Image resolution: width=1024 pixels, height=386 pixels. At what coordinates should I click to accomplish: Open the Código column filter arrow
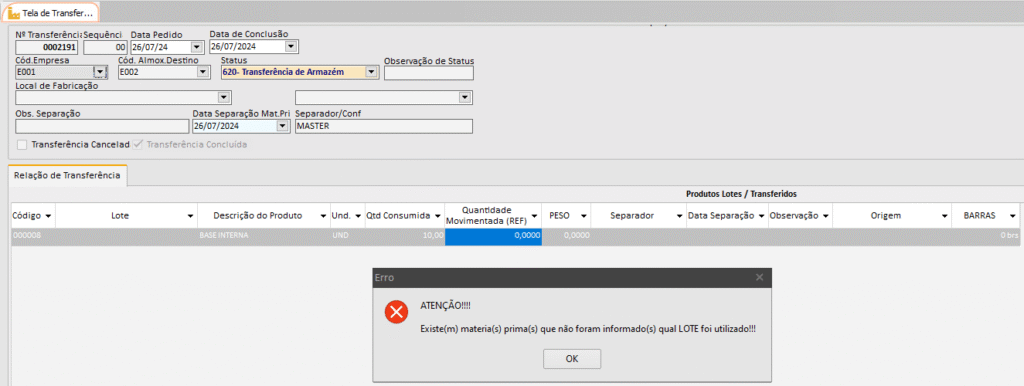(49, 216)
